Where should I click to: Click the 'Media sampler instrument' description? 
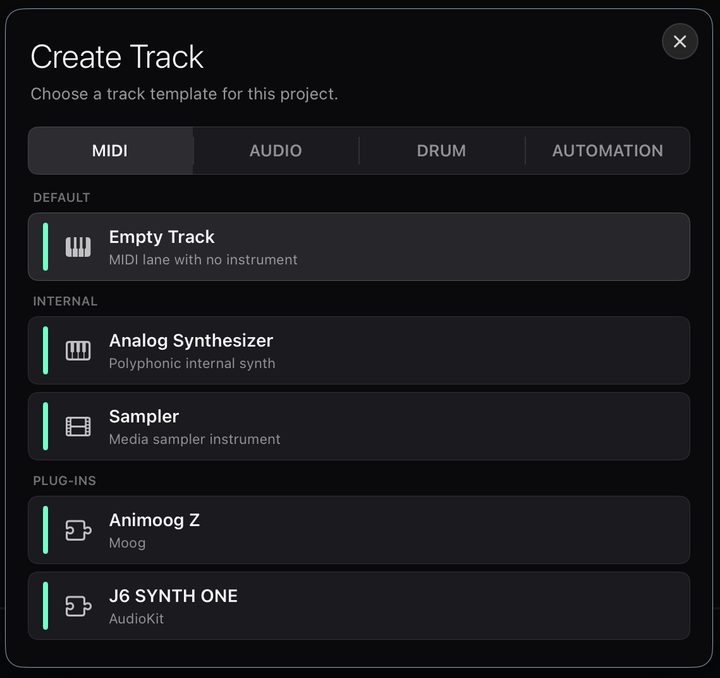[x=194, y=439]
